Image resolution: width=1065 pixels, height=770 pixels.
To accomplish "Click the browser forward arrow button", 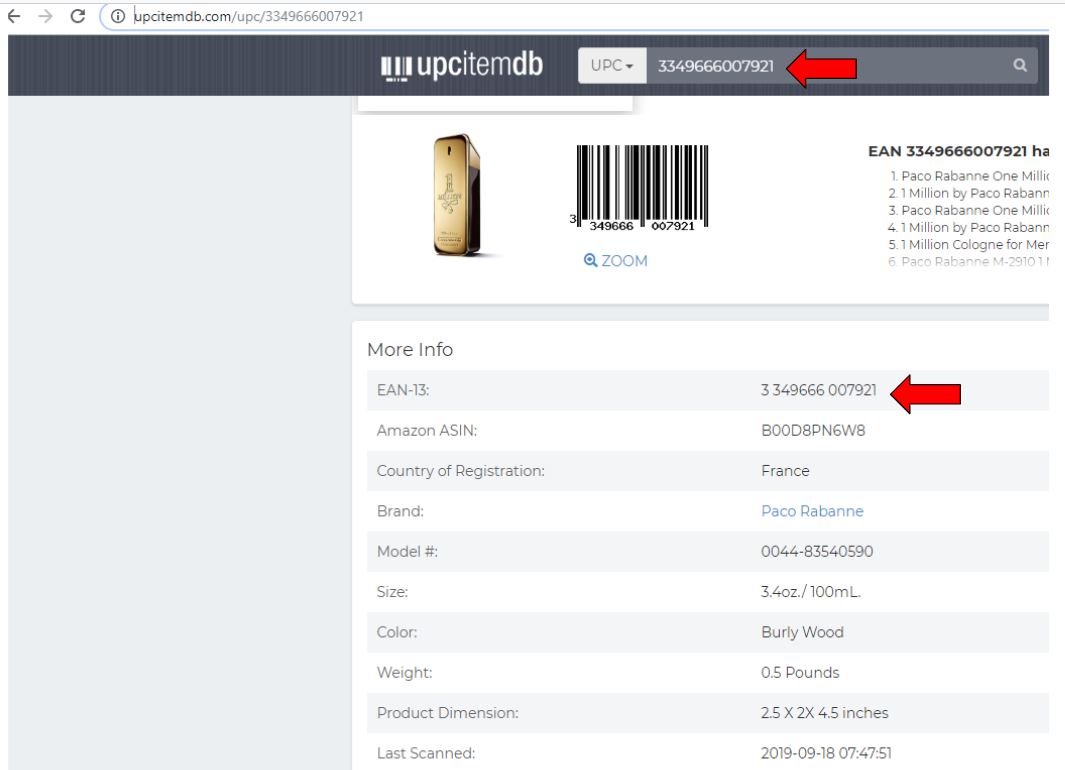I will click(x=46, y=14).
